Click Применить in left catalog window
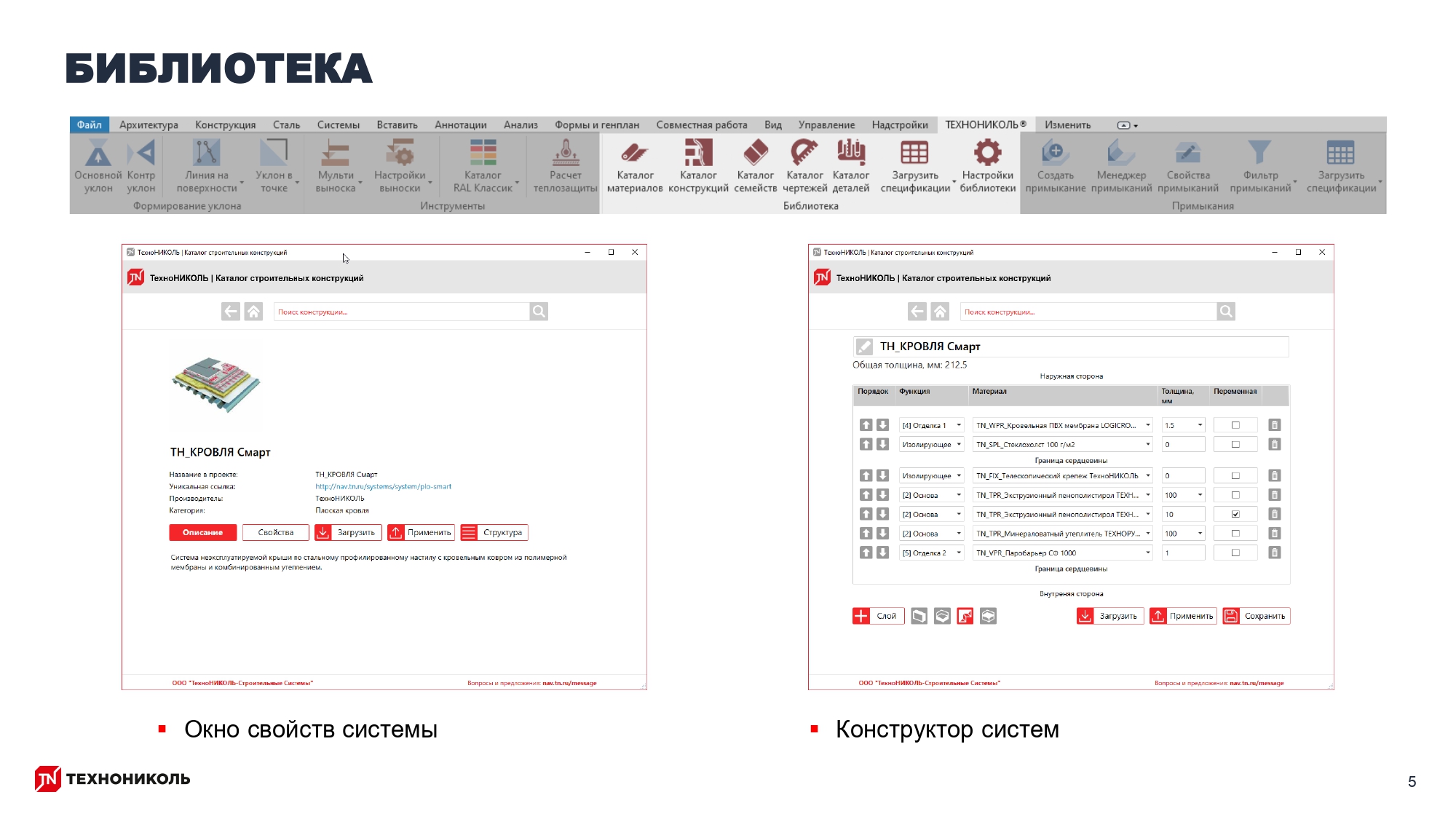This screenshot has height=819, width=1456. click(x=422, y=533)
